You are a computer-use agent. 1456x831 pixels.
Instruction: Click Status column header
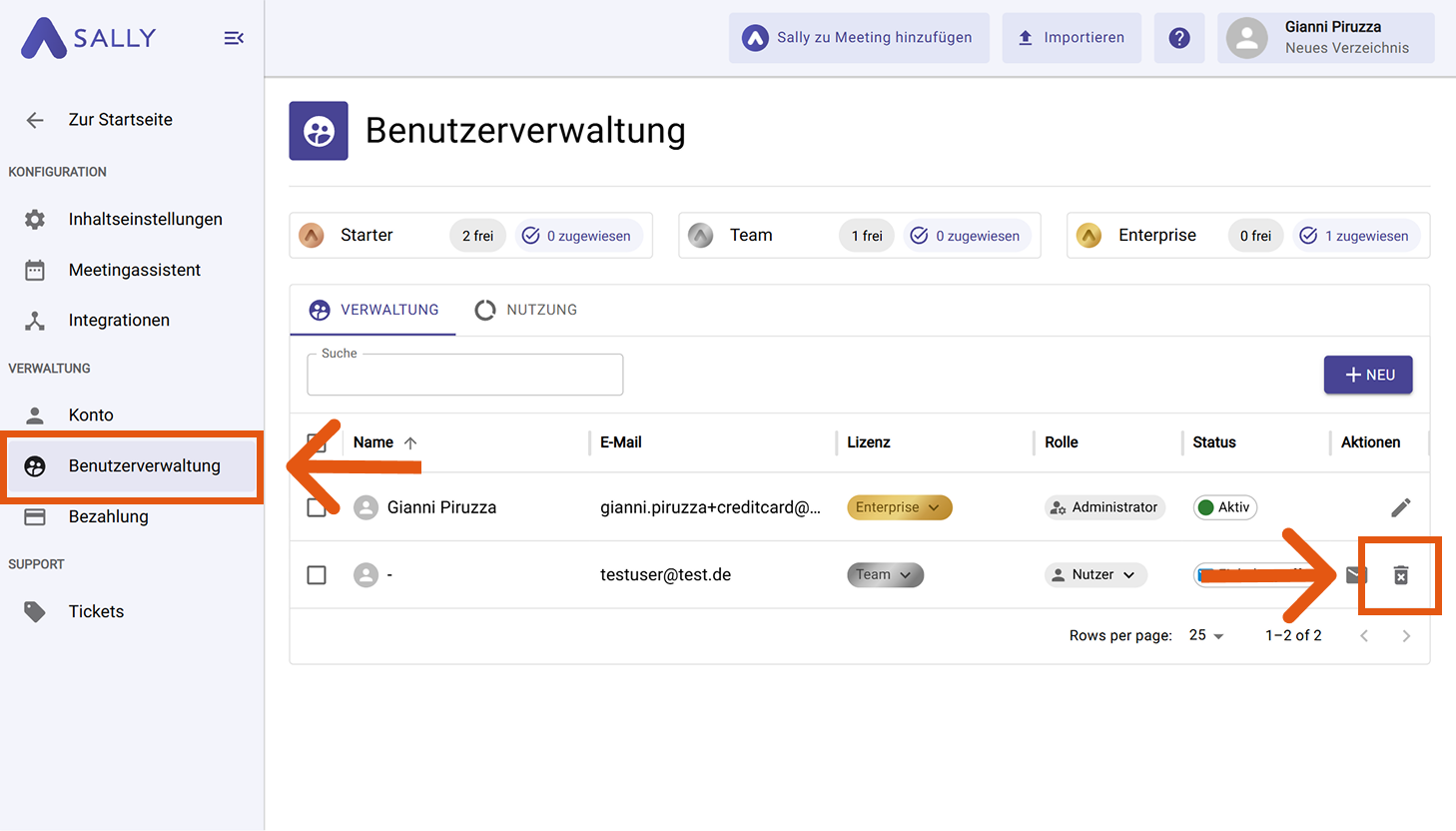tap(1214, 442)
